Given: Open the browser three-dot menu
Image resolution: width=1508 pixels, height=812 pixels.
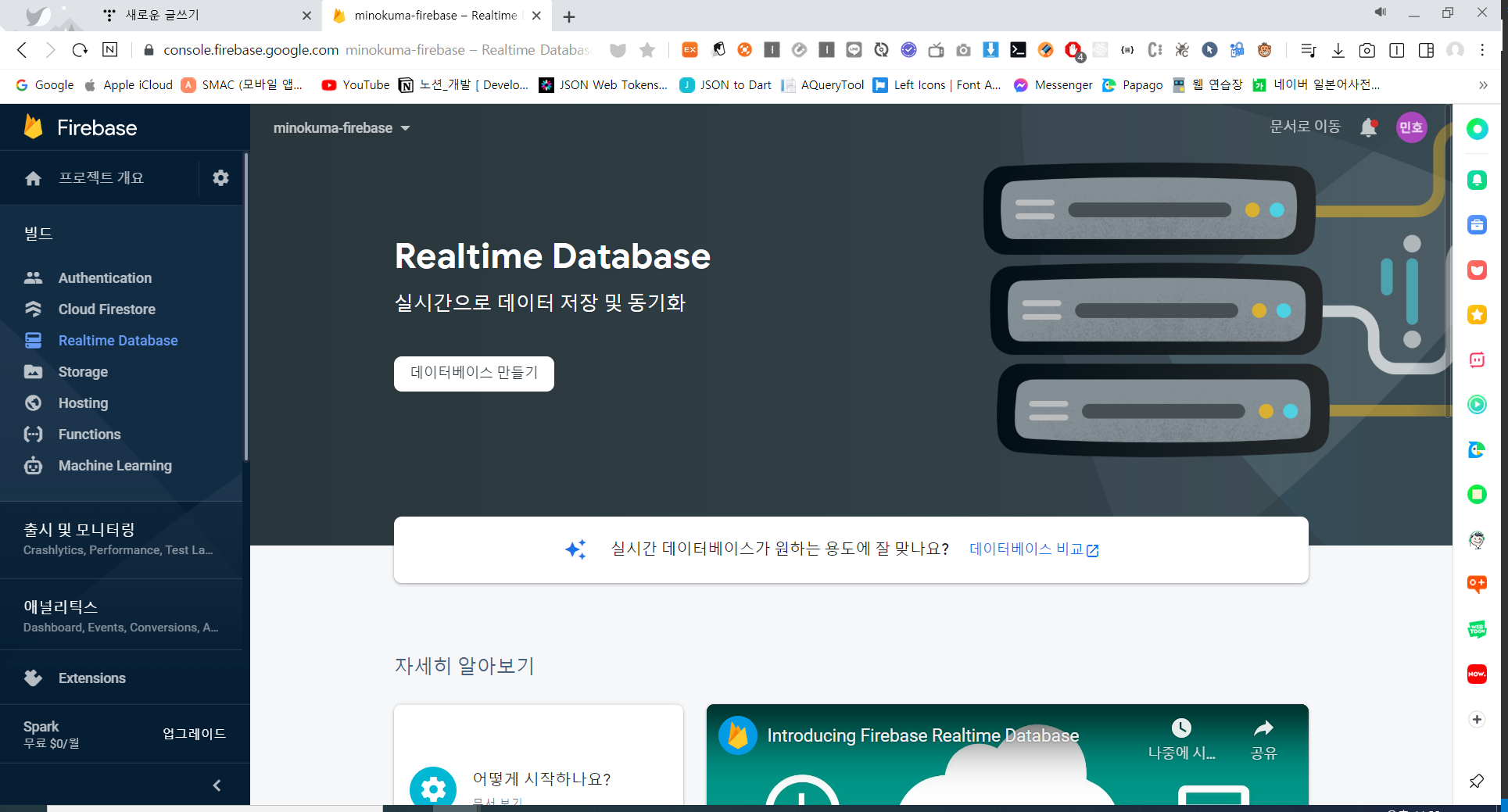Looking at the screenshot, I should click(1482, 50).
